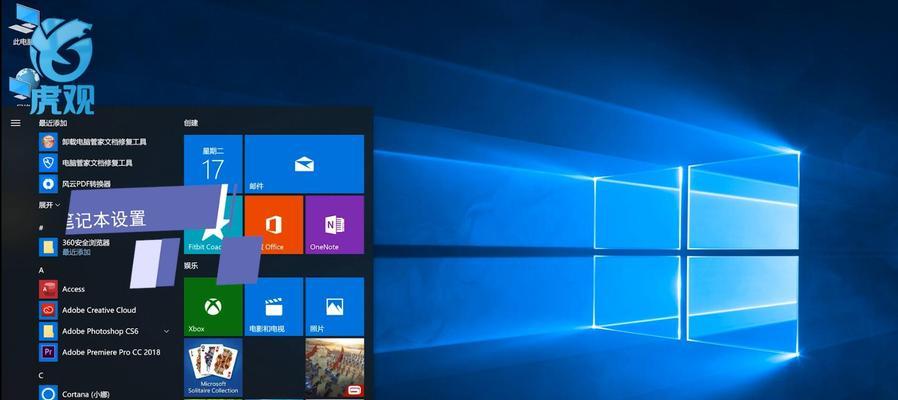Open the 照片 photos tile
This screenshot has height=400, width=898.
pos(334,307)
